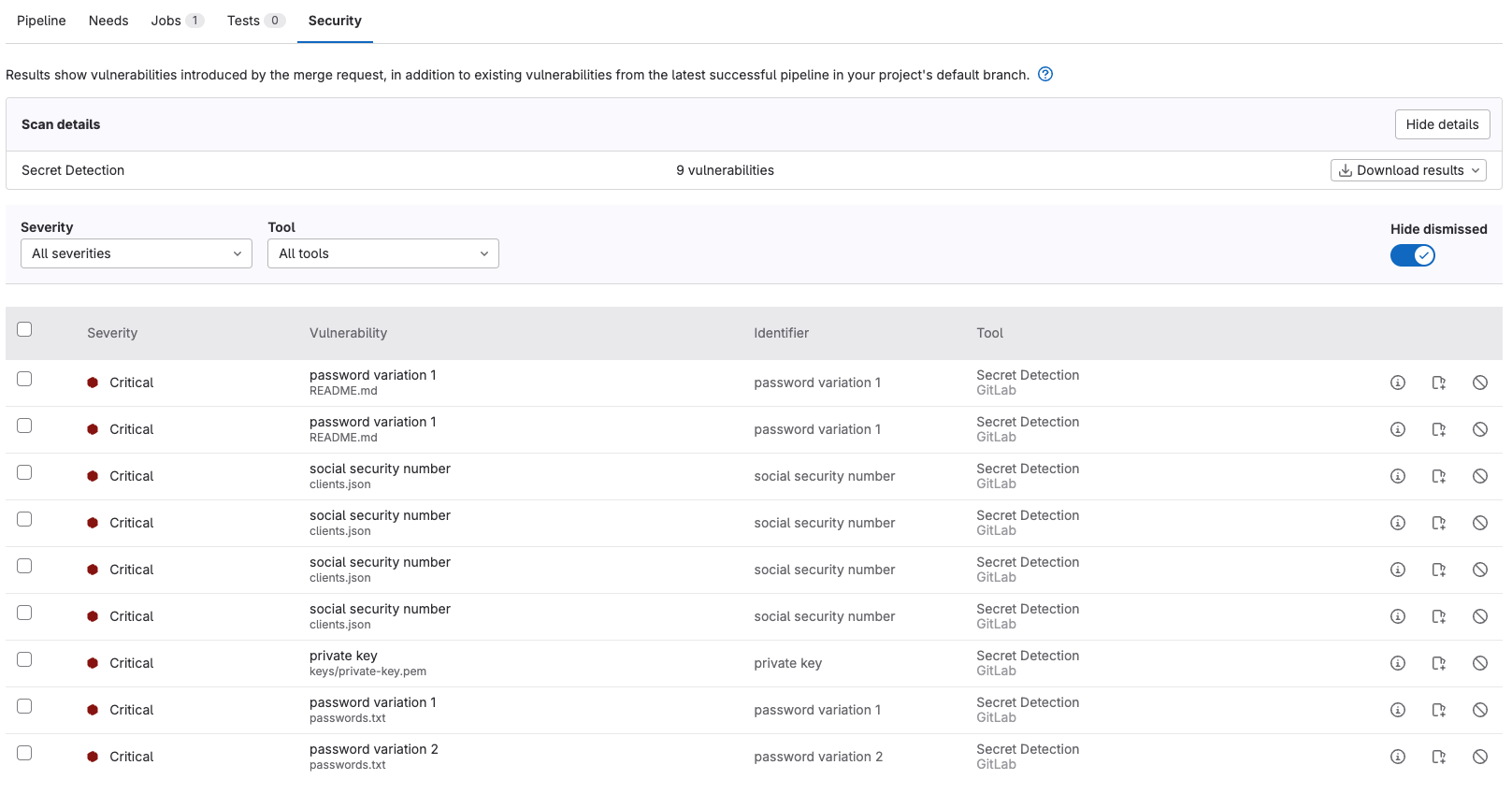1512x794 pixels.
Task: Turn off the Hide dismissed toggle
Action: click(1412, 255)
